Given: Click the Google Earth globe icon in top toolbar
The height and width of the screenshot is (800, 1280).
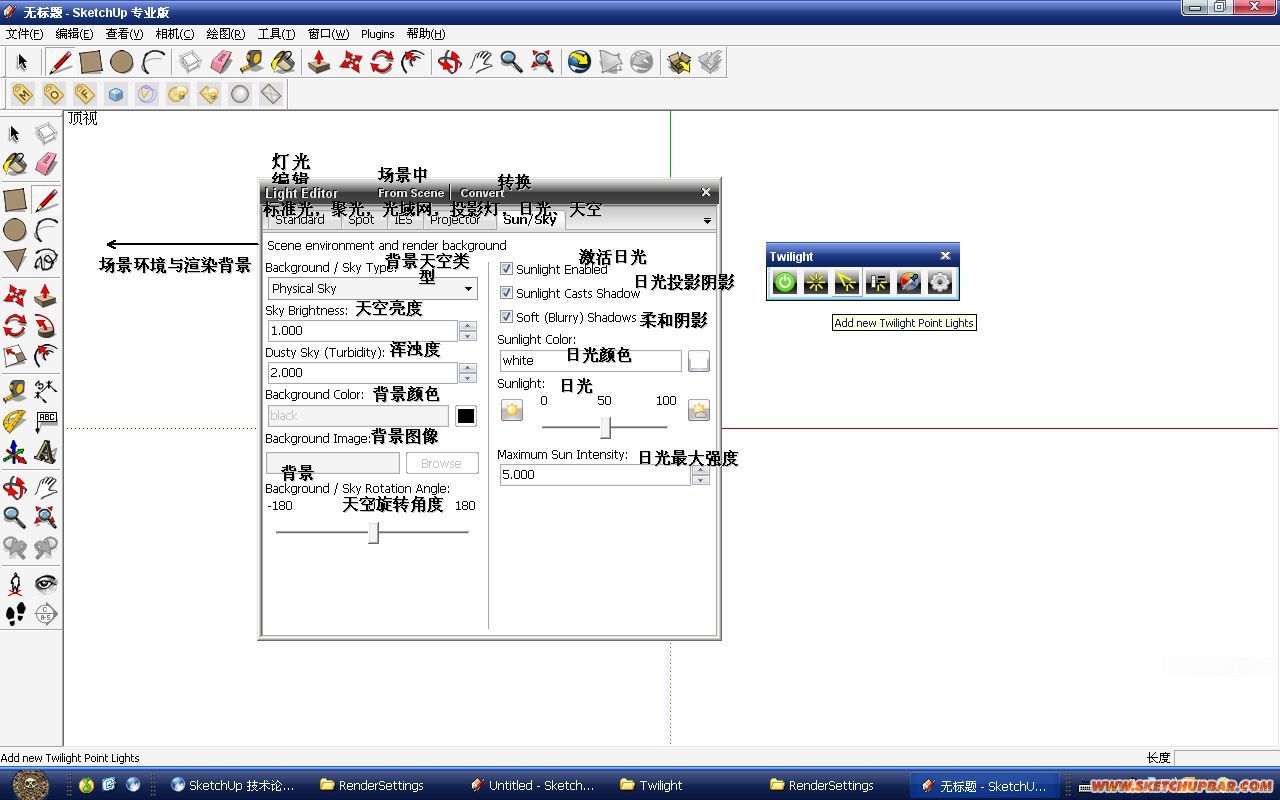Looking at the screenshot, I should 579,62.
